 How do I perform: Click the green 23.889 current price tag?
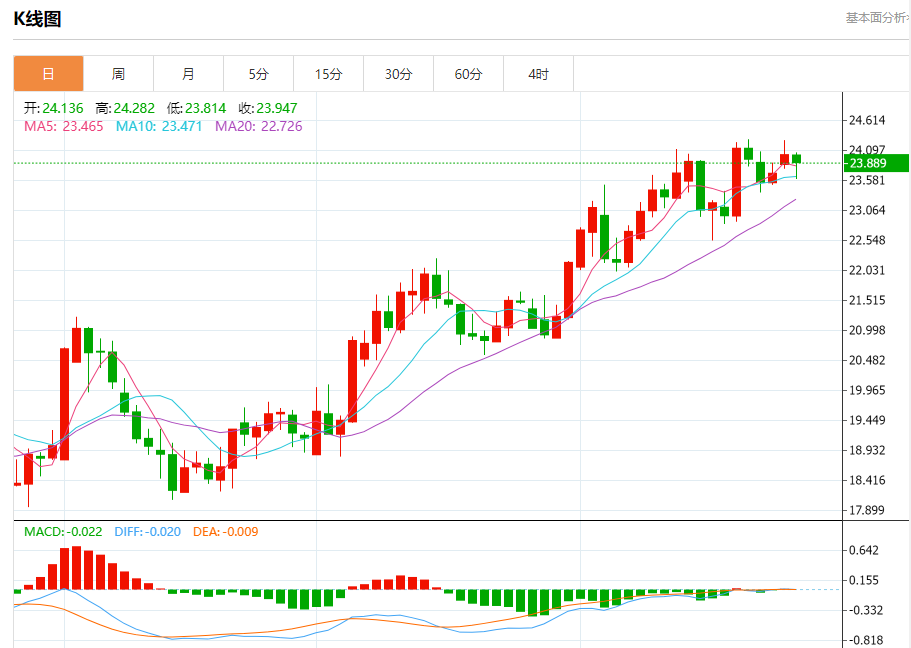[876, 163]
